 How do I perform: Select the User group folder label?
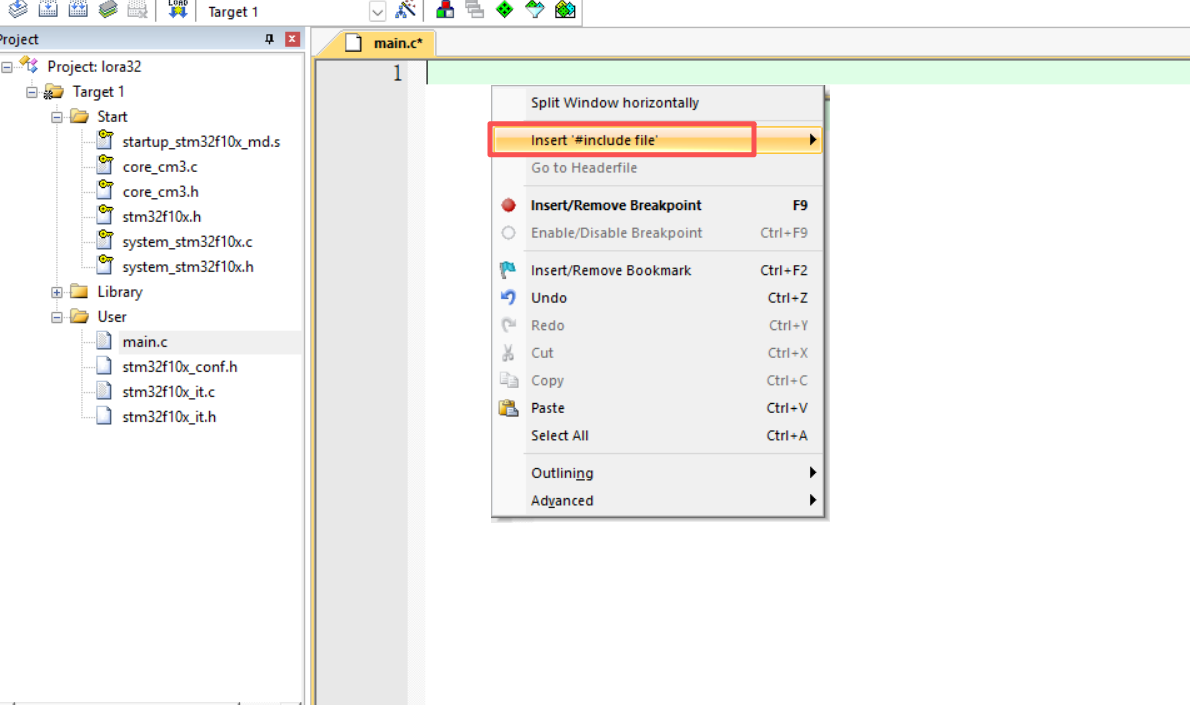click(112, 317)
